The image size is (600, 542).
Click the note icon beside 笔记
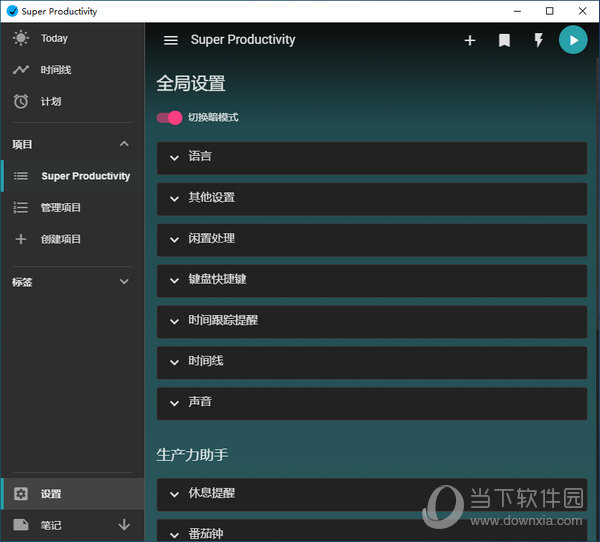tap(21, 525)
